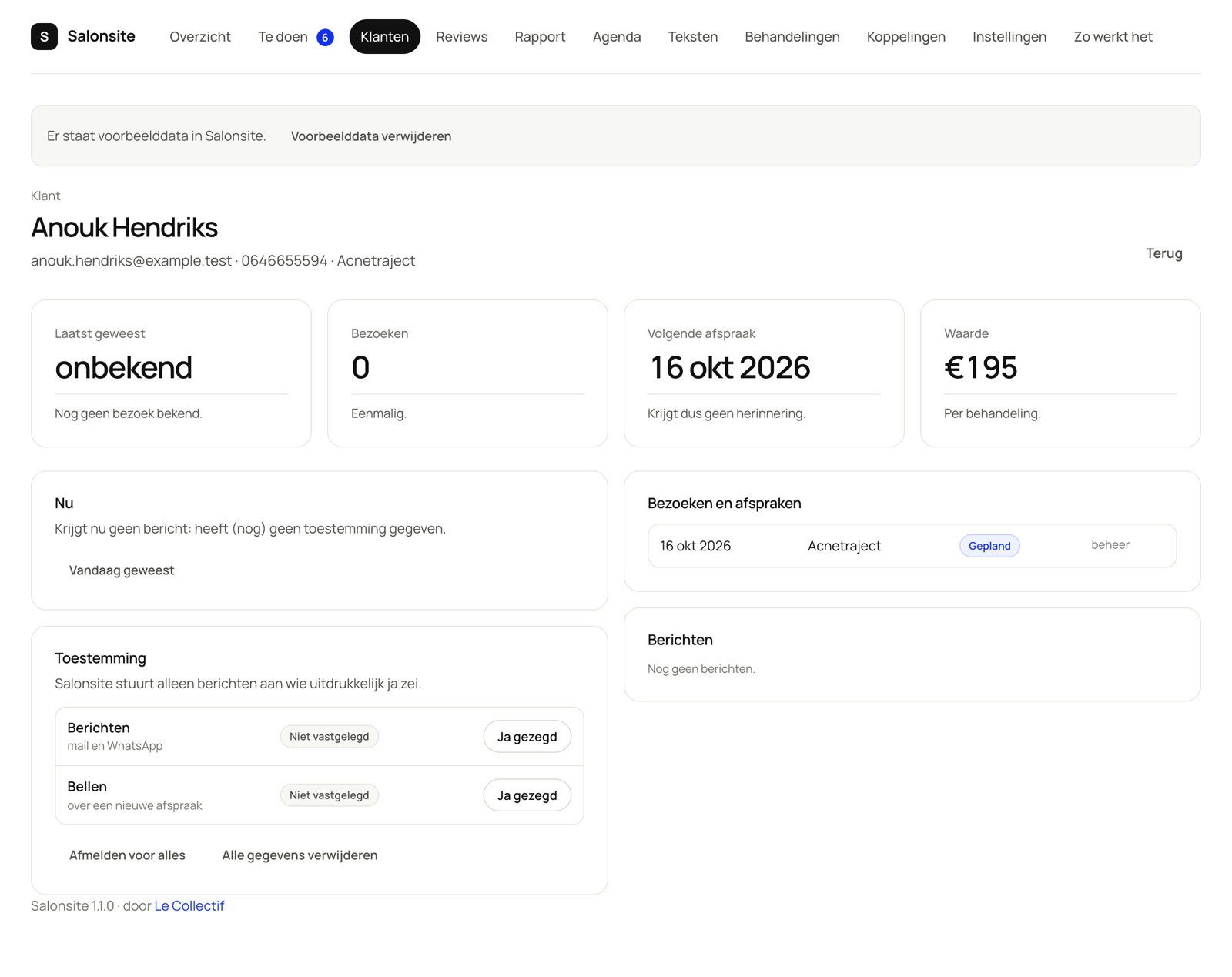Open beheer for the 16 okt 2026 appointment

coord(1110,545)
